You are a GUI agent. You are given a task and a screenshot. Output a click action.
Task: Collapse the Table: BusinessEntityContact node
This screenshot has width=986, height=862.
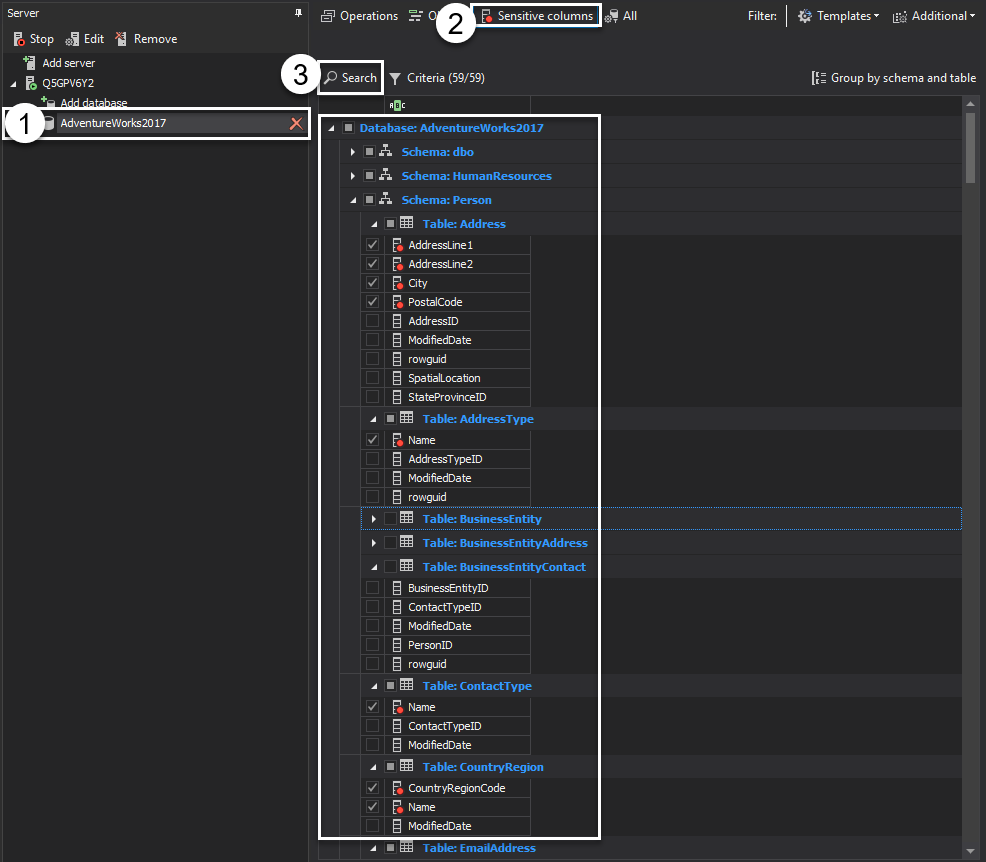(374, 567)
